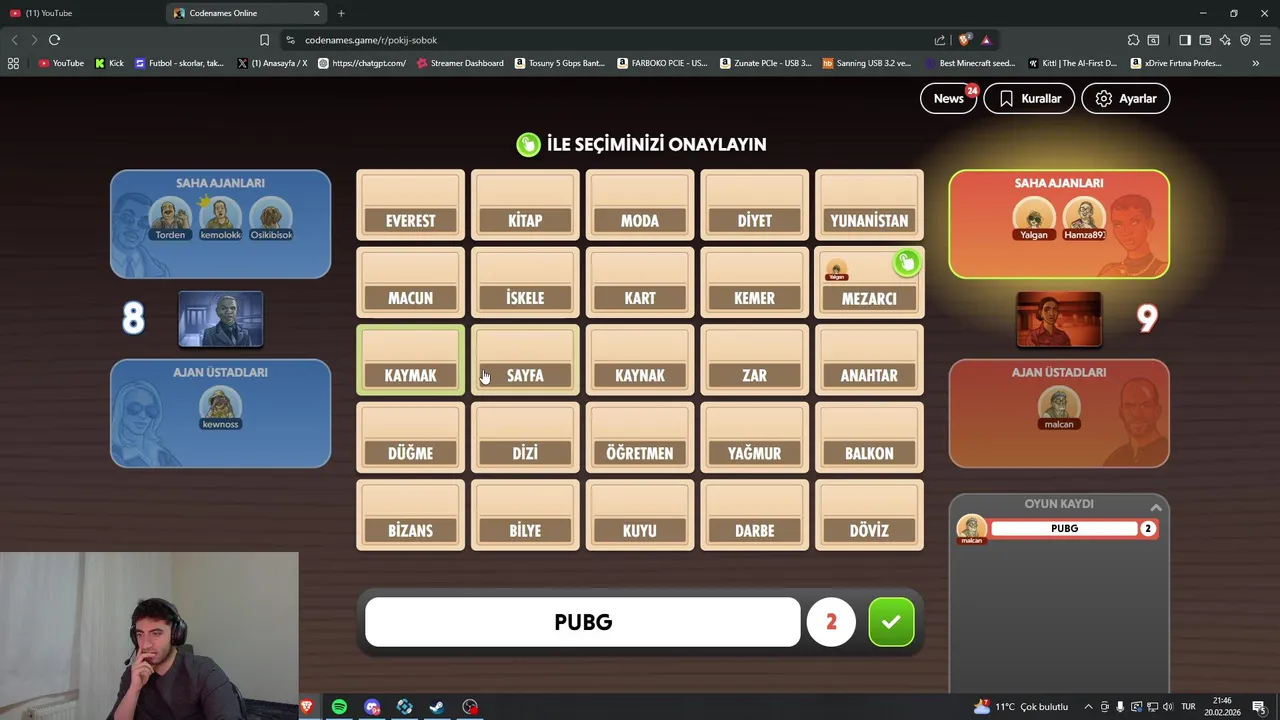1280x720 pixels.
Task: Click Torden player avatar in blue team
Action: (x=170, y=215)
